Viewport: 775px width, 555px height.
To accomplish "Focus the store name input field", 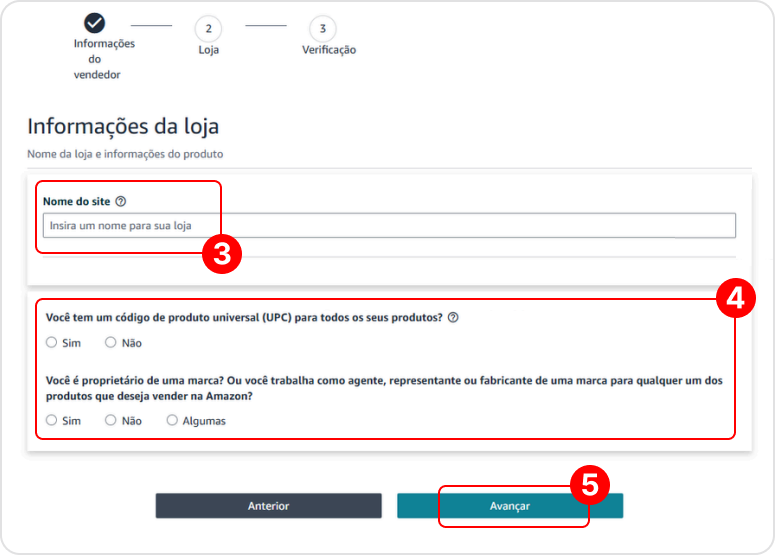I will coord(389,225).
